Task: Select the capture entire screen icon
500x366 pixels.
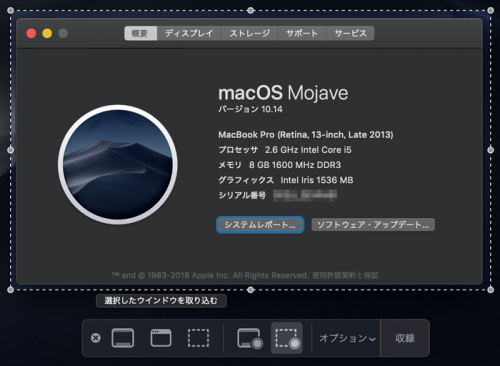Action: [x=123, y=338]
